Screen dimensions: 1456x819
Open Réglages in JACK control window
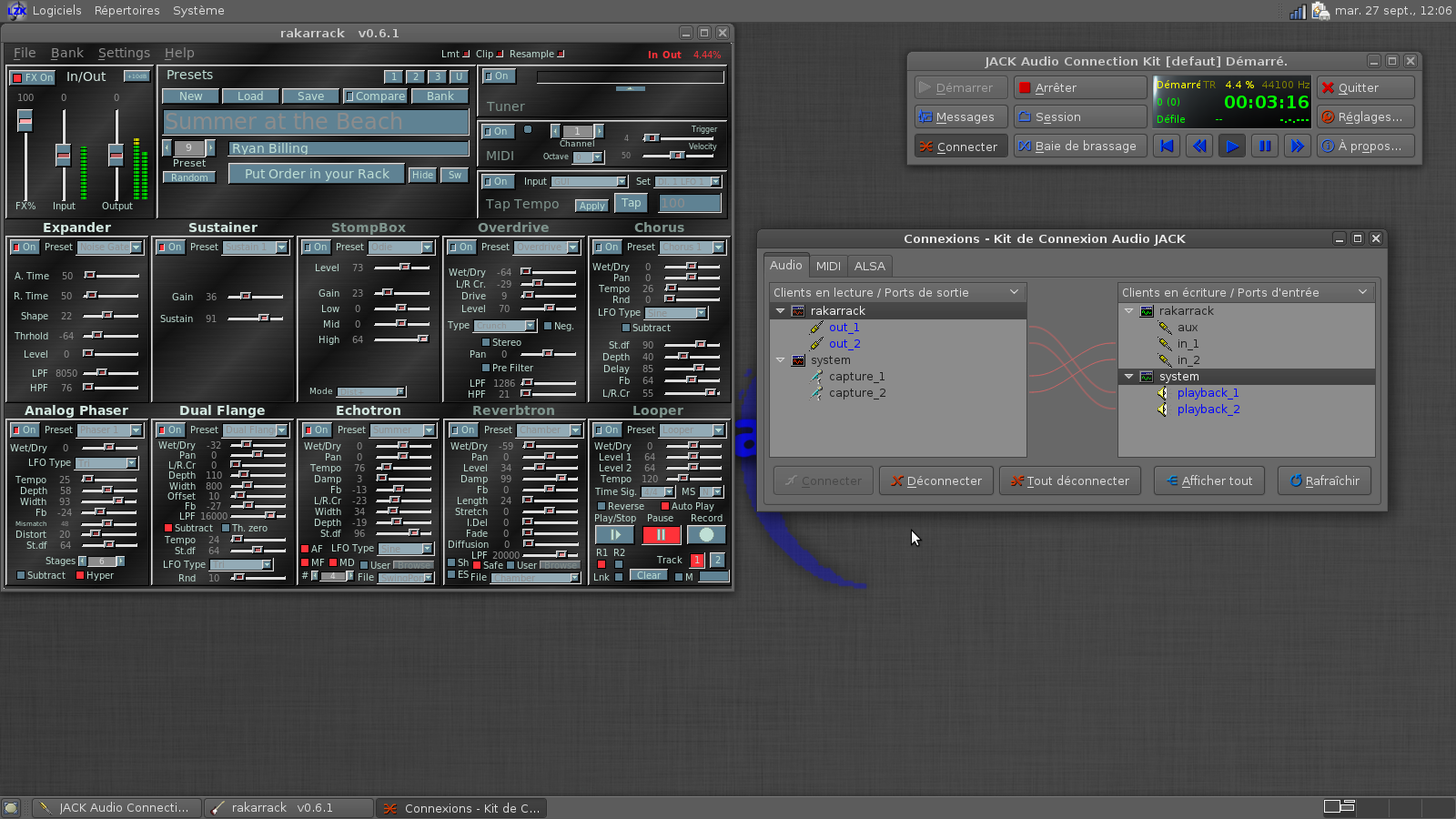1364,116
